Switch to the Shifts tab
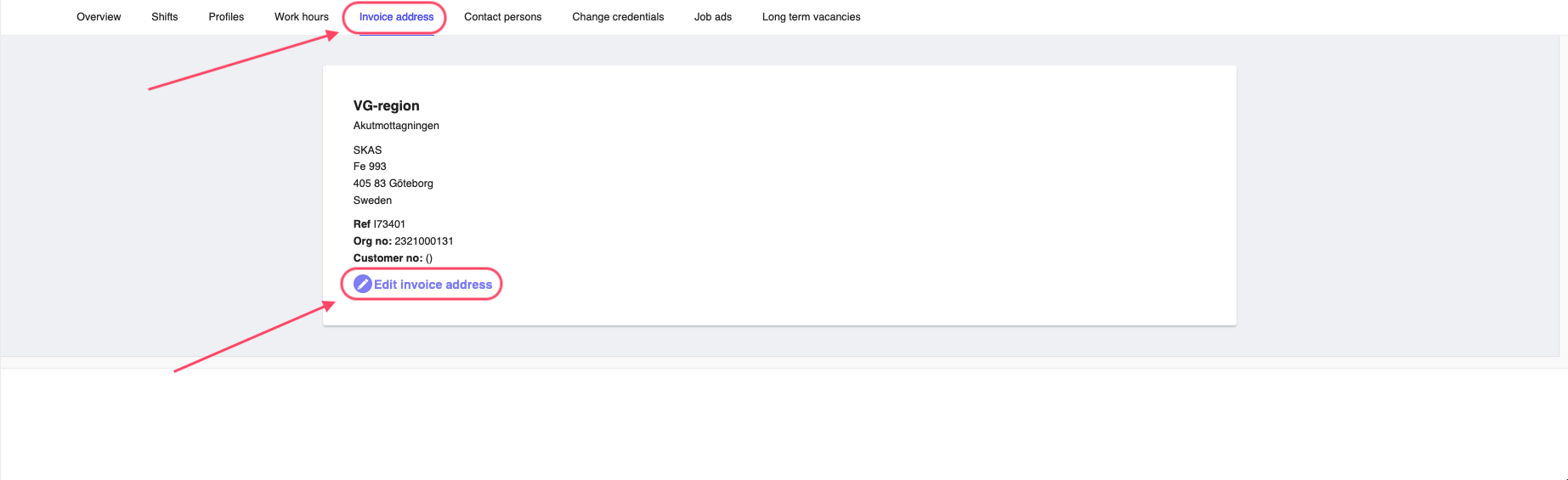The width and height of the screenshot is (1568, 480). pos(165,17)
